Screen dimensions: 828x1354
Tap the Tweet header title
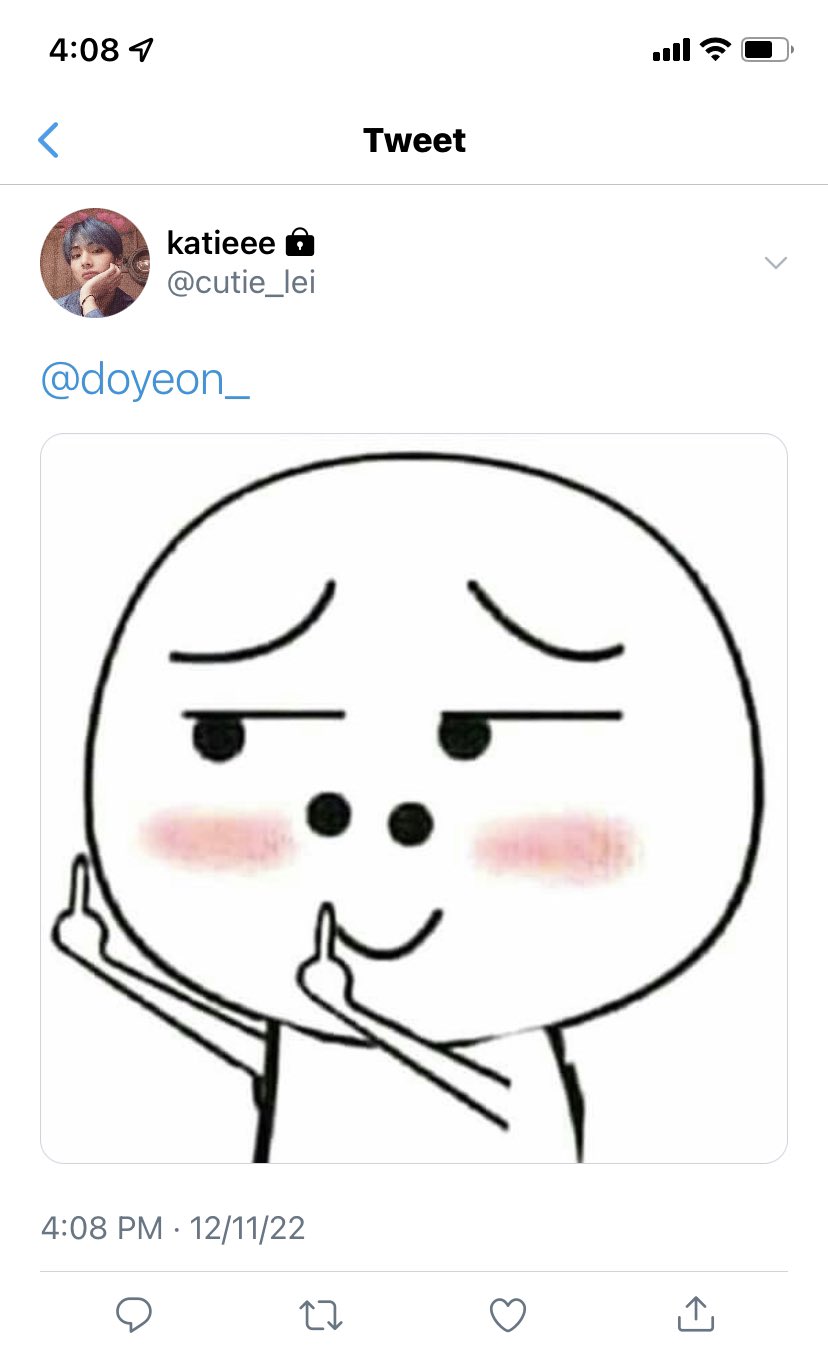tap(414, 140)
